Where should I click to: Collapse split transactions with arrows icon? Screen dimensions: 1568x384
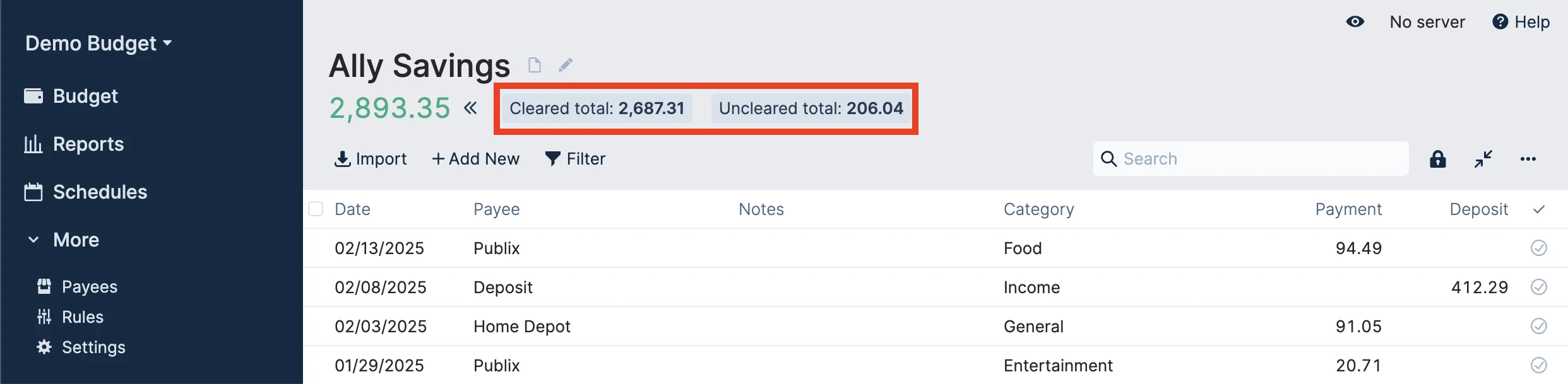1483,158
